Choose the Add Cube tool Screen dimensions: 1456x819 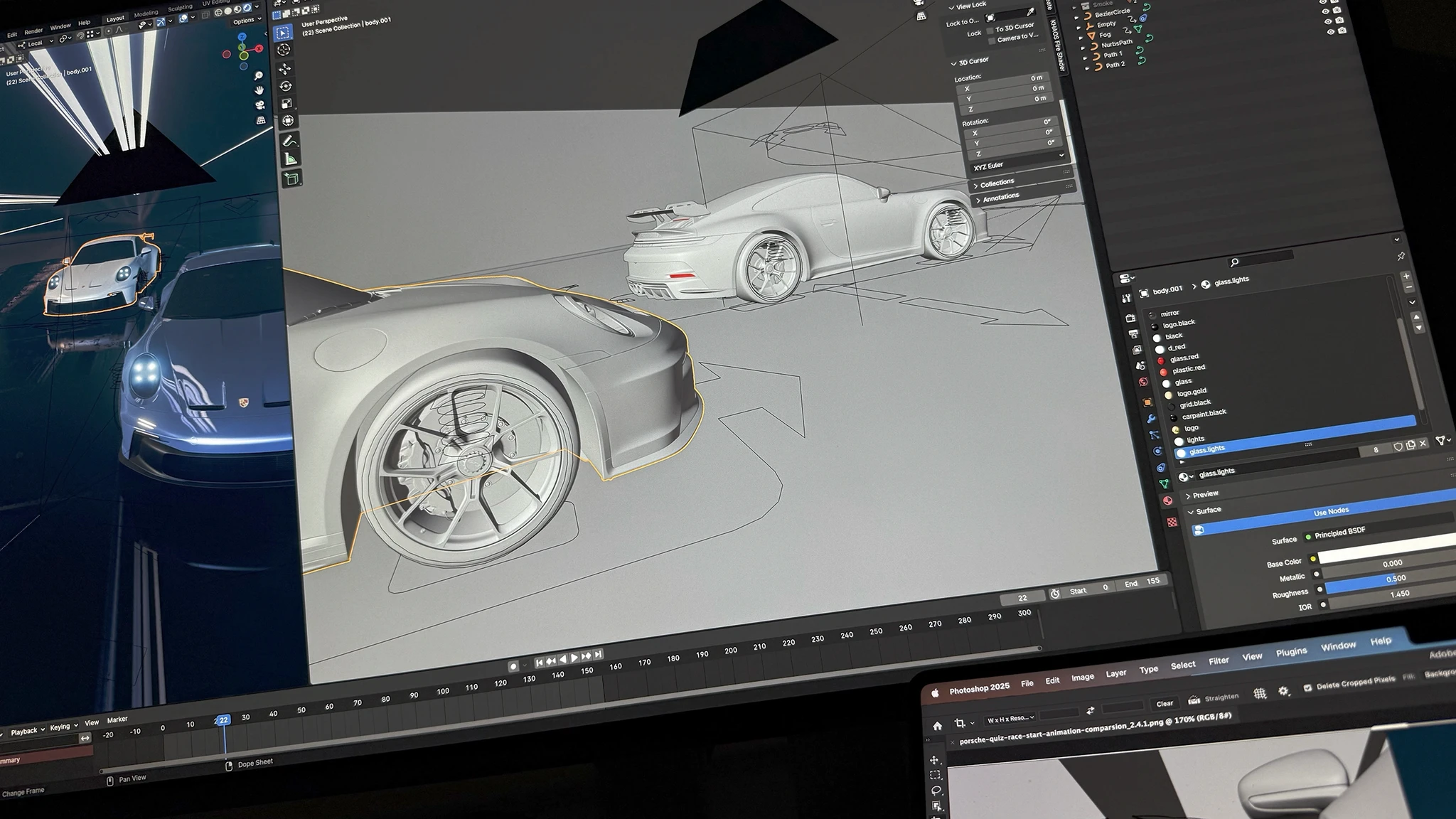(291, 178)
